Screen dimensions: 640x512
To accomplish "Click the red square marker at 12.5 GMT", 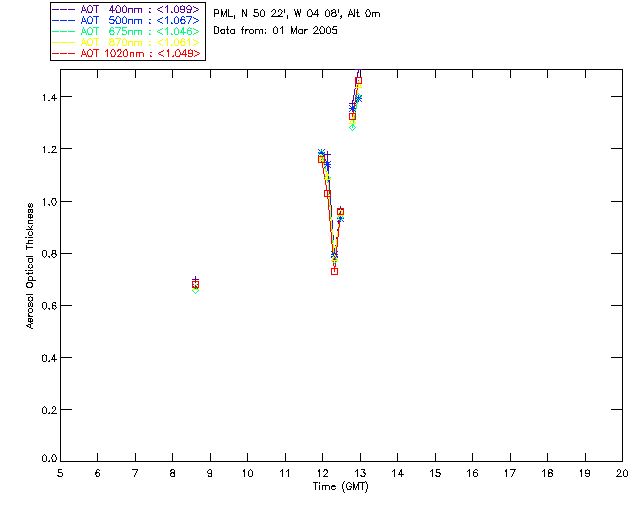I will coord(340,212).
